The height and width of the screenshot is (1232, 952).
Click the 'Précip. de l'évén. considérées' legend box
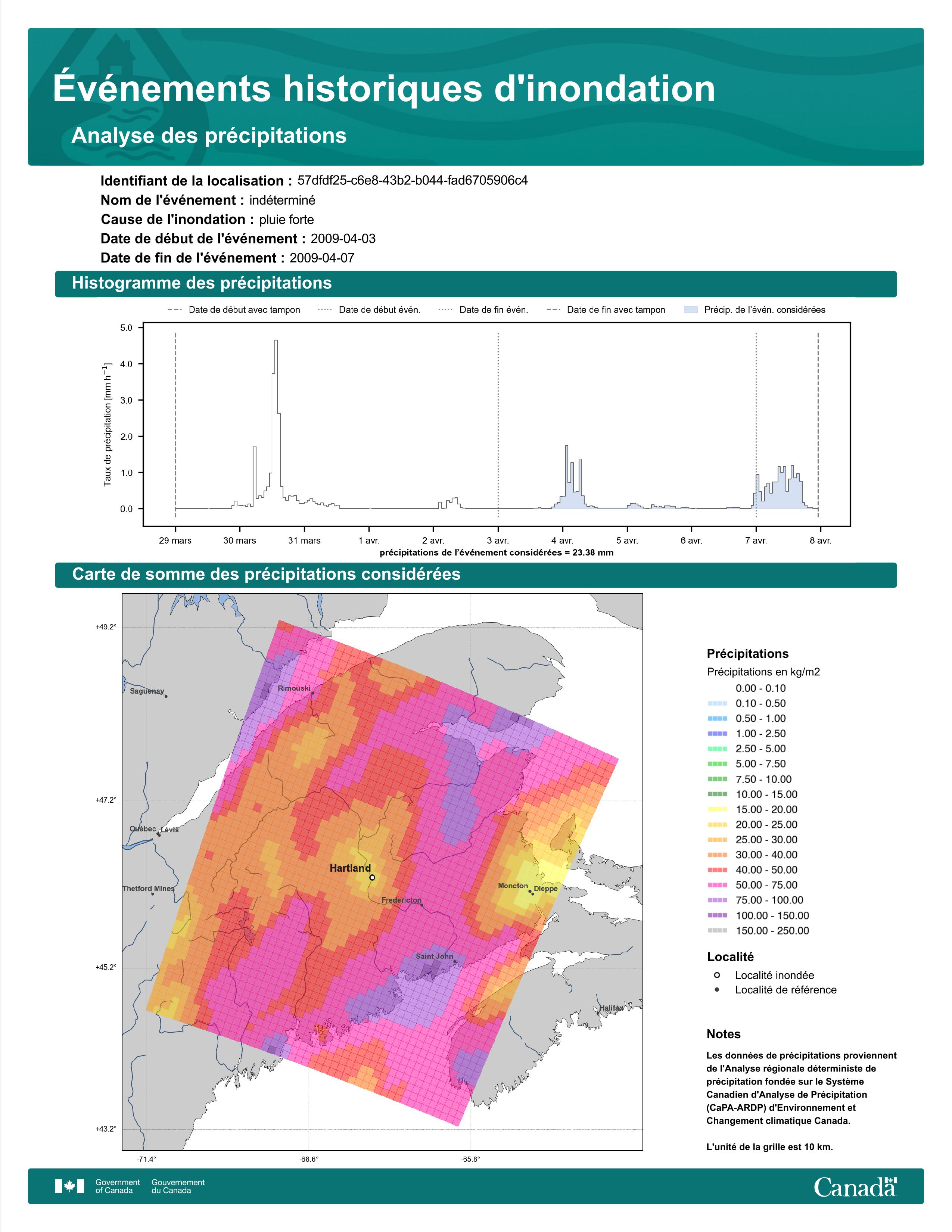tap(690, 310)
